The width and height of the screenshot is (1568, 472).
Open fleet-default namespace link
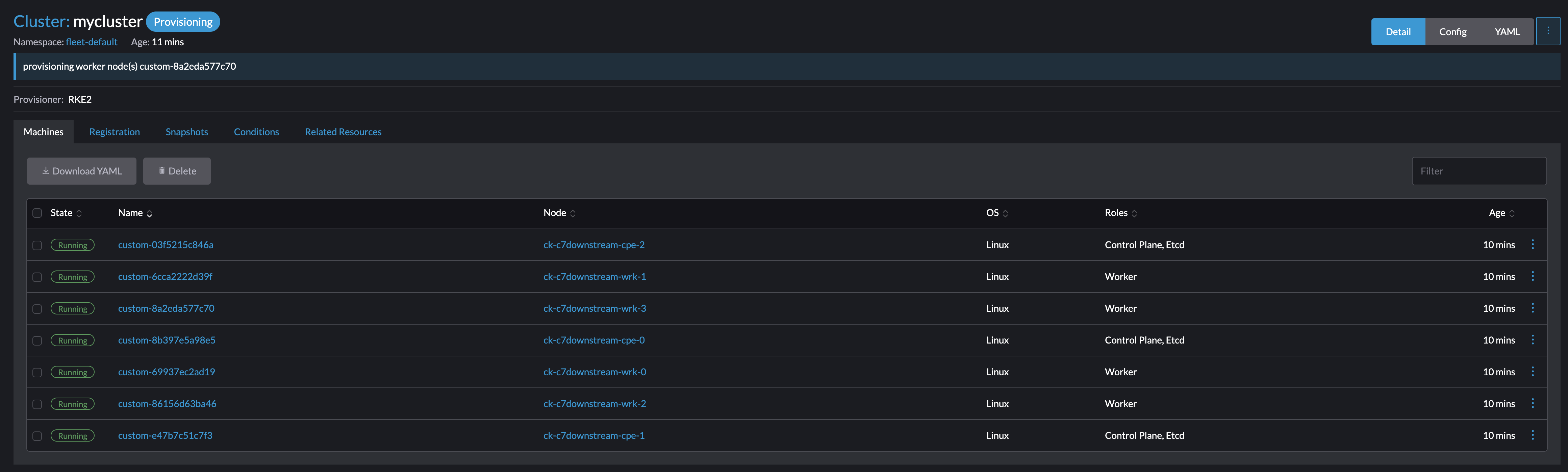tap(91, 42)
